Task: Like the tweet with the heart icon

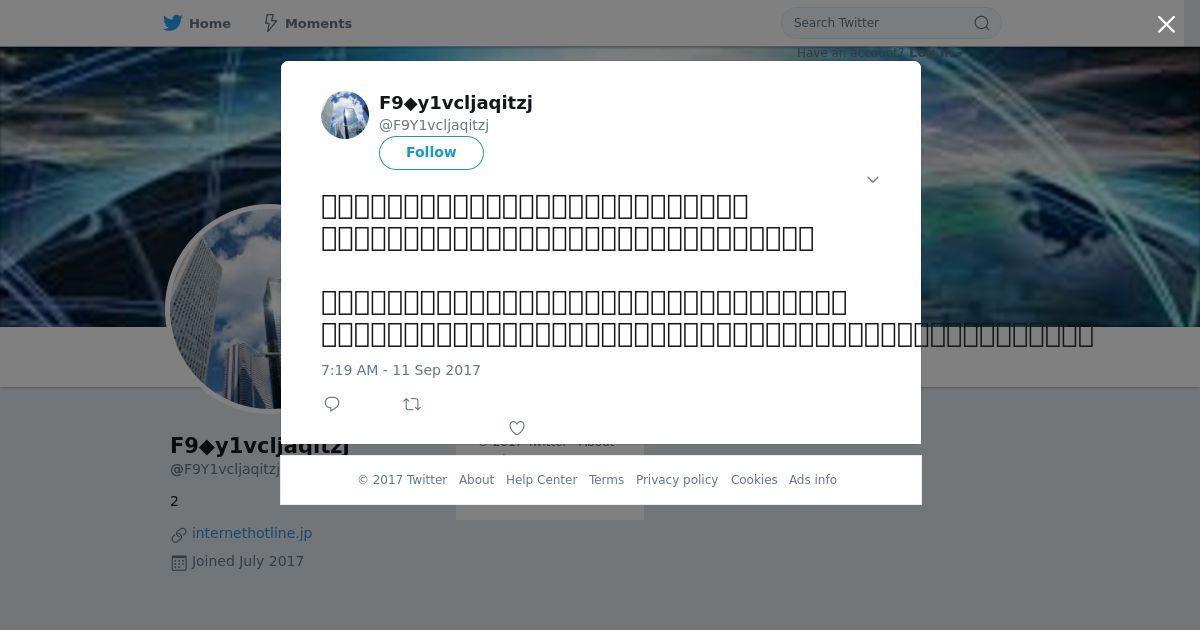Action: (x=517, y=428)
